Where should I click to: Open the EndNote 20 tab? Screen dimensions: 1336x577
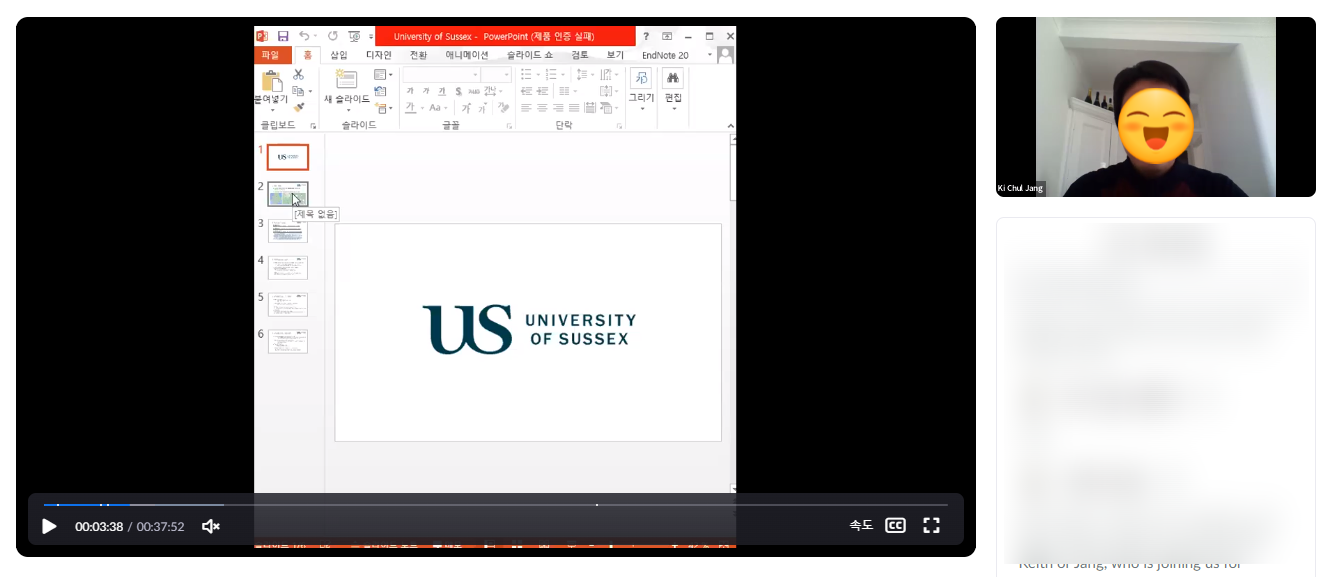(665, 55)
